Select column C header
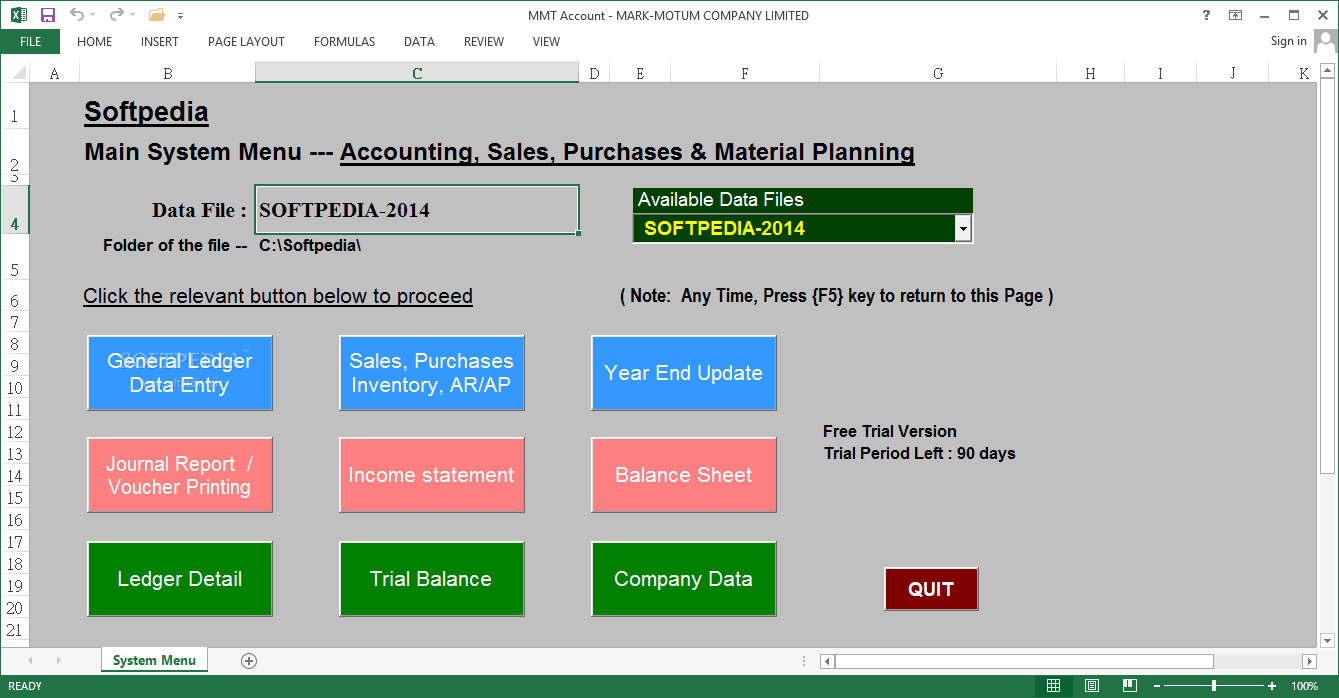Image resolution: width=1339 pixels, height=698 pixels. (x=417, y=73)
